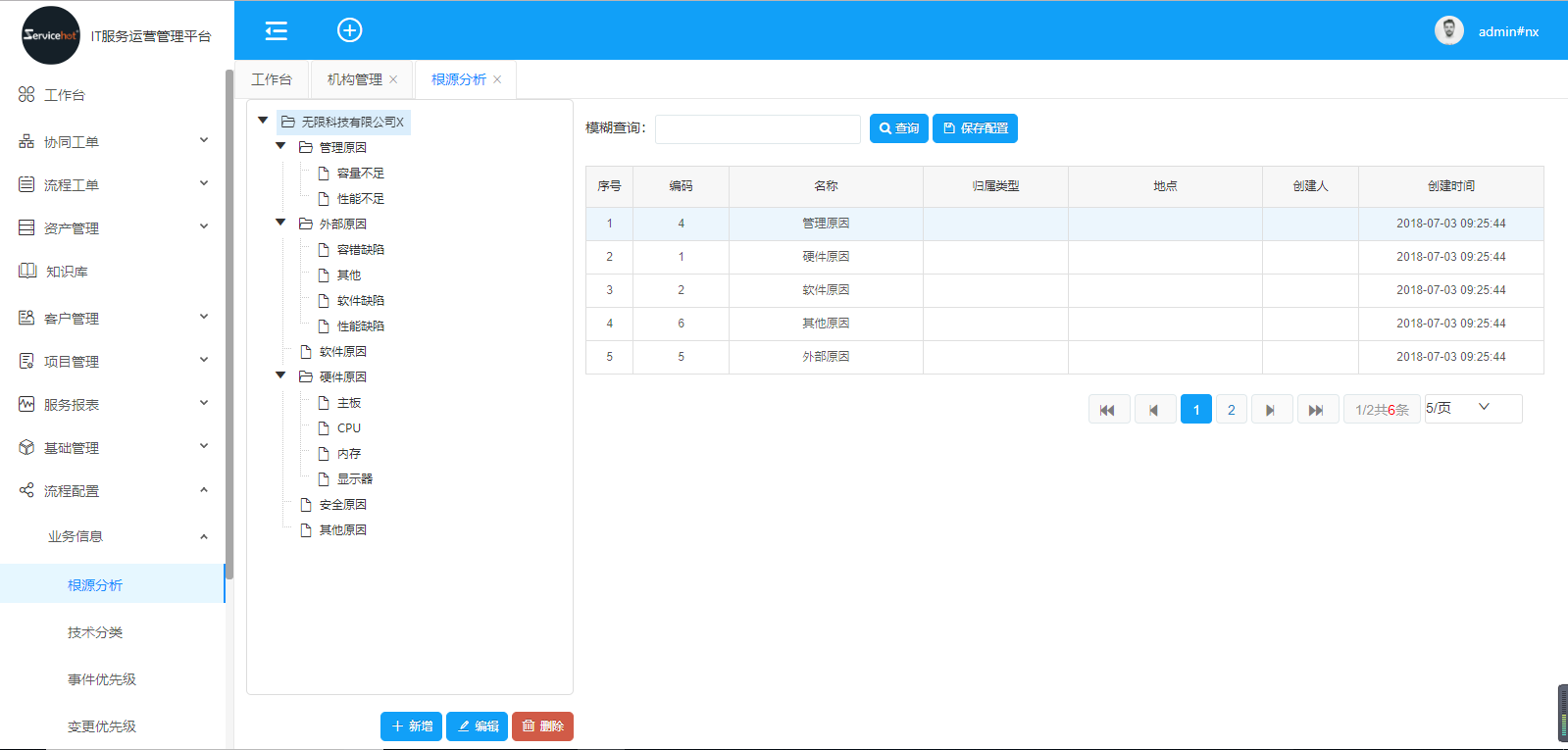Select the CPU tree item
Viewport: 1568px width, 750px height.
click(349, 428)
